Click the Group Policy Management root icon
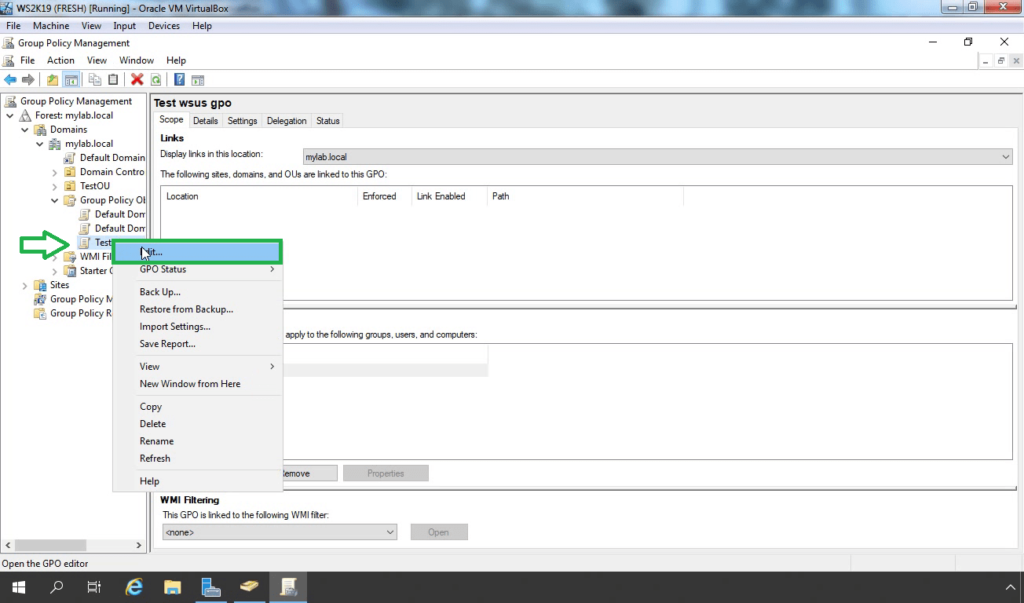The height and width of the screenshot is (603, 1024). click(x=10, y=101)
